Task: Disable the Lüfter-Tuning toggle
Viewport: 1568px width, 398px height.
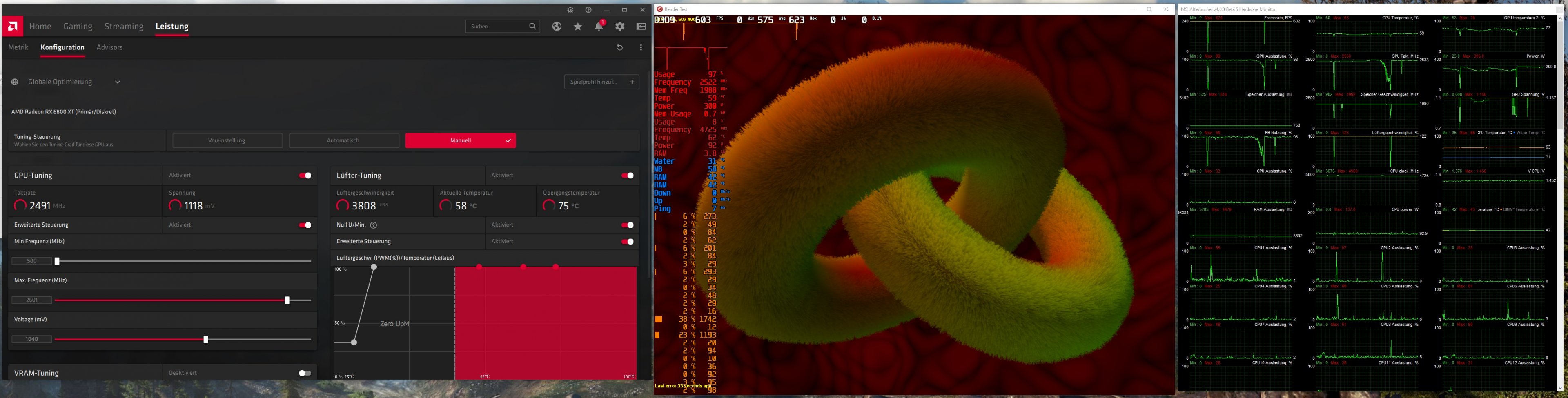Action: [x=628, y=175]
